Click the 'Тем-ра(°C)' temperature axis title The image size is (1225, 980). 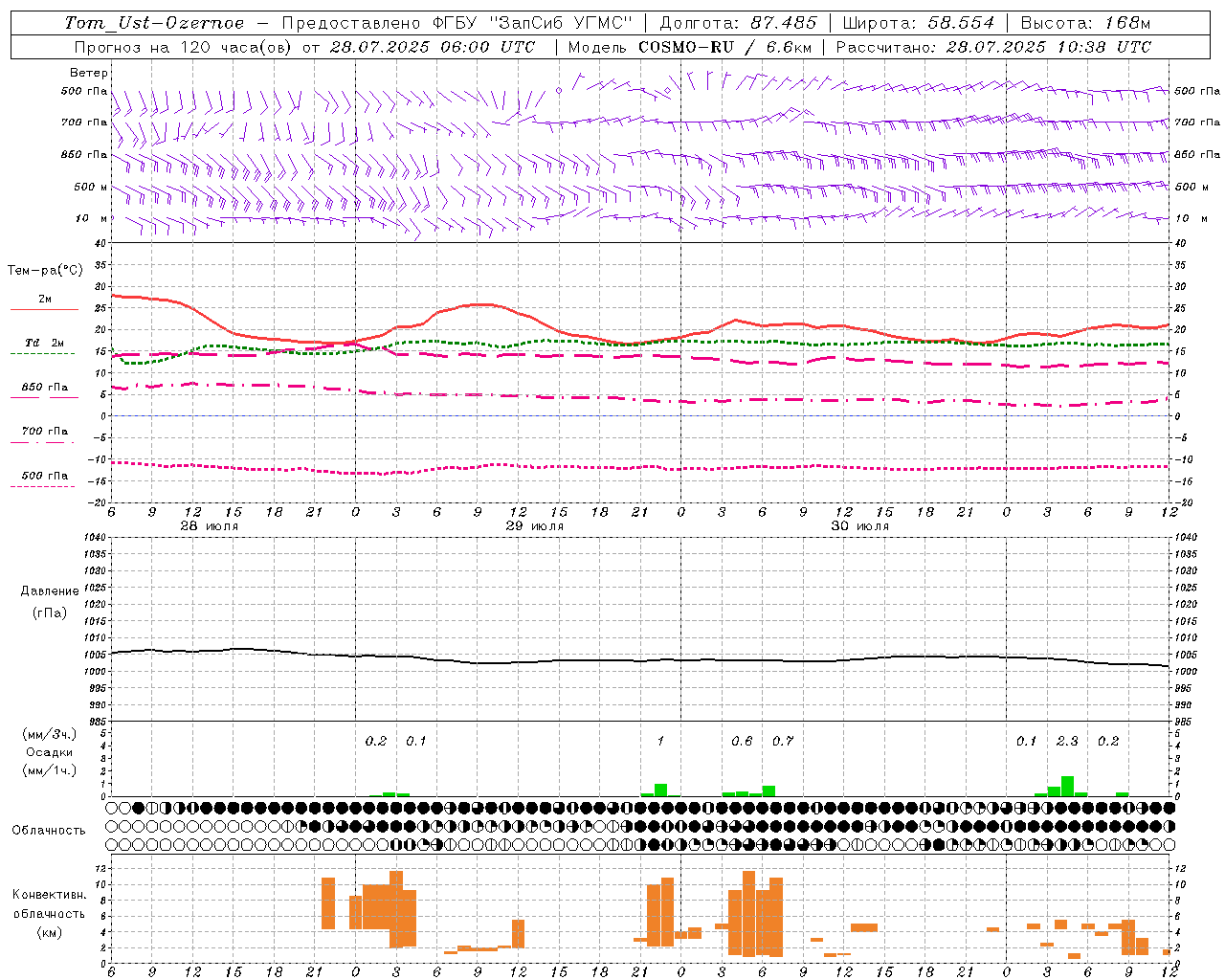click(45, 271)
